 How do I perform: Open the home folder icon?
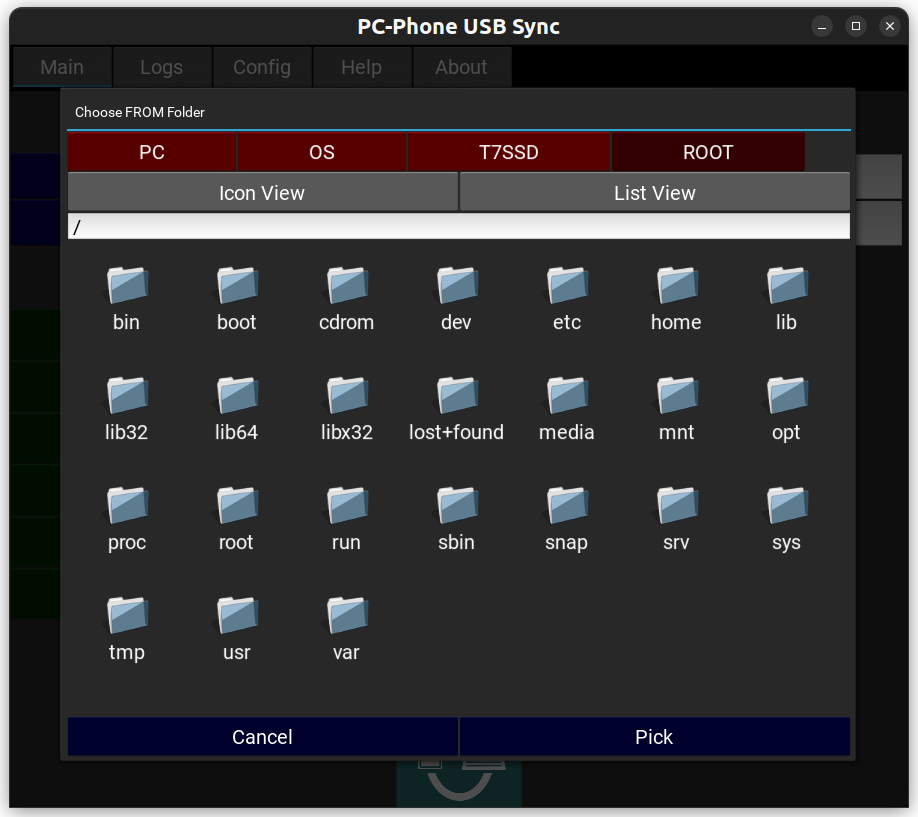(676, 287)
